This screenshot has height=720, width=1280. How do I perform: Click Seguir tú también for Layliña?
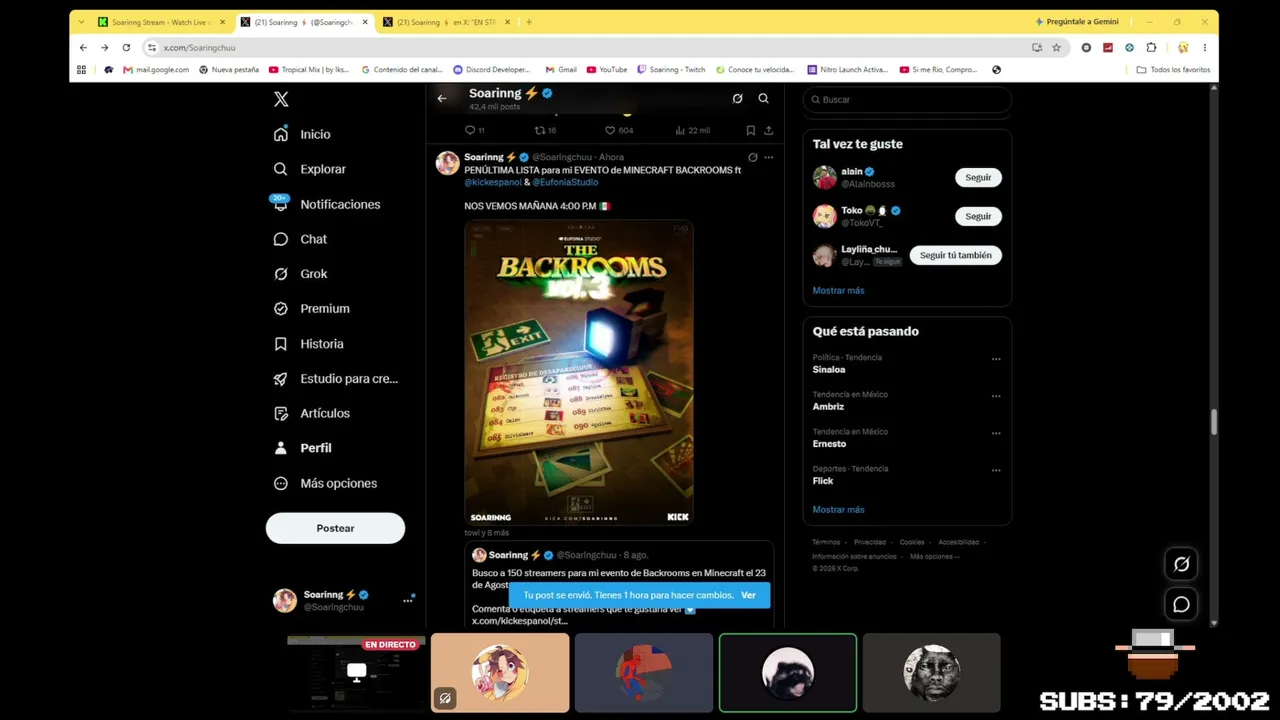(955, 255)
